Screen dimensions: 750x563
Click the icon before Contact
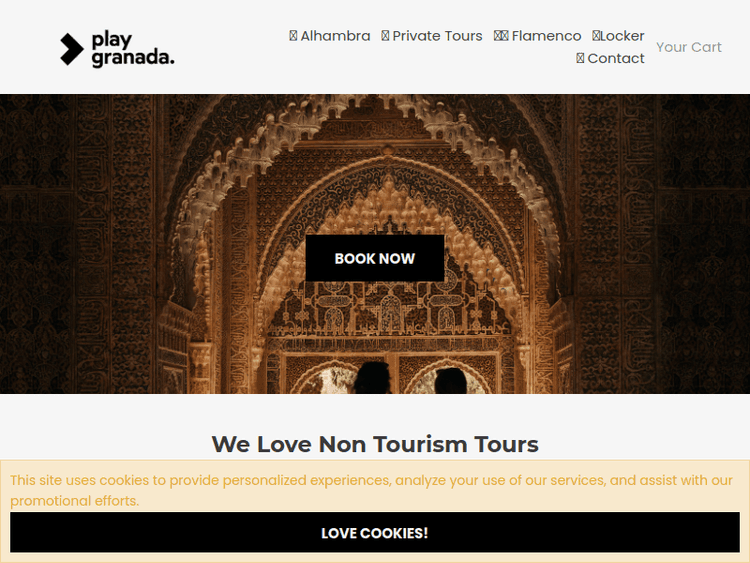coord(580,58)
